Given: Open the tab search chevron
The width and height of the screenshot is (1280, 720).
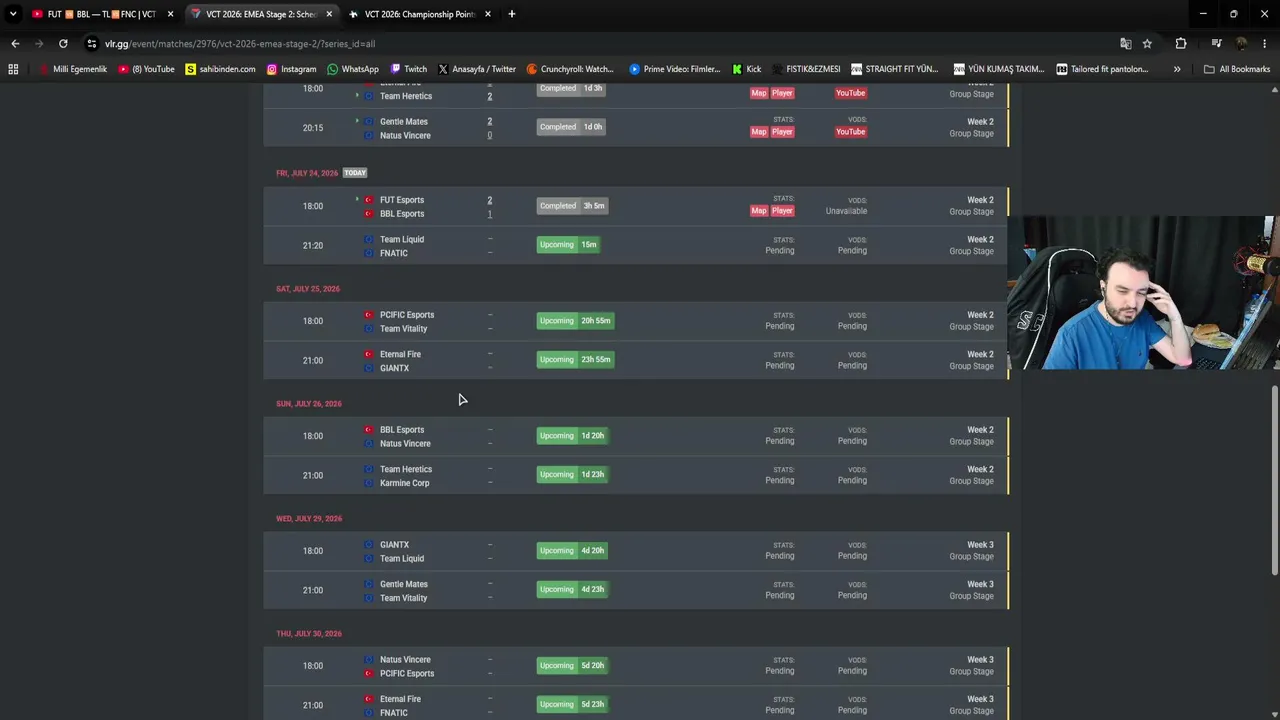Looking at the screenshot, I should (13, 14).
